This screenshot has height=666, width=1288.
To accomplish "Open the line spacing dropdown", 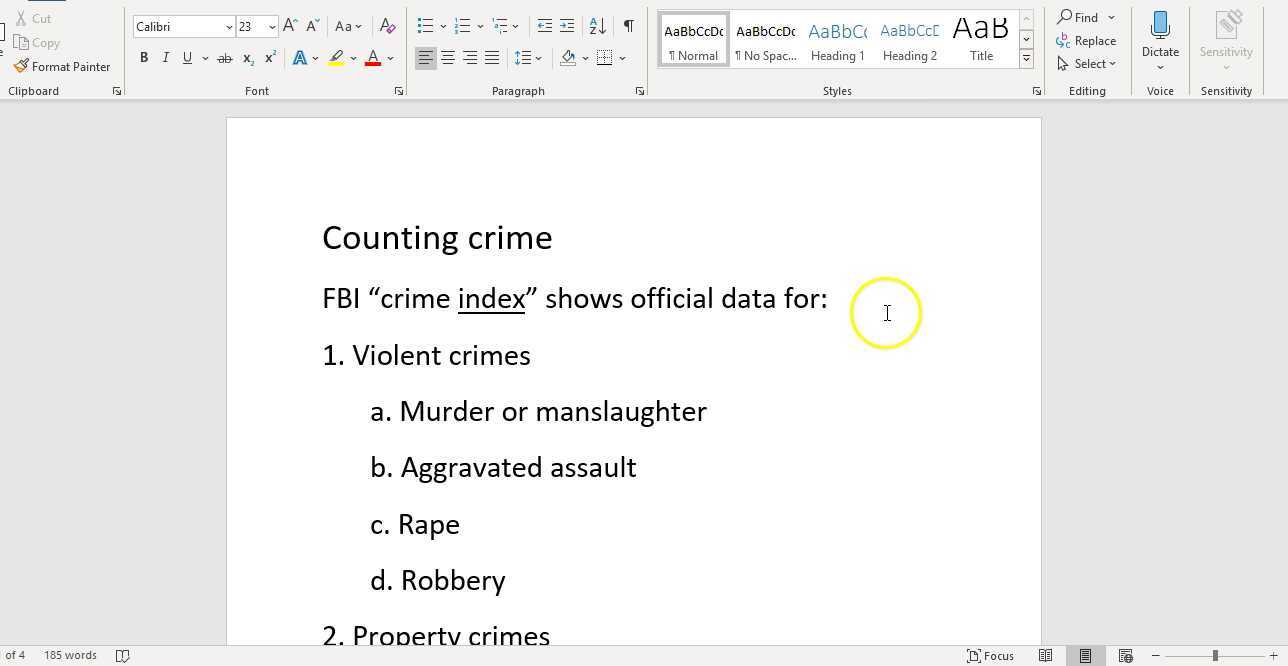I will [538, 57].
